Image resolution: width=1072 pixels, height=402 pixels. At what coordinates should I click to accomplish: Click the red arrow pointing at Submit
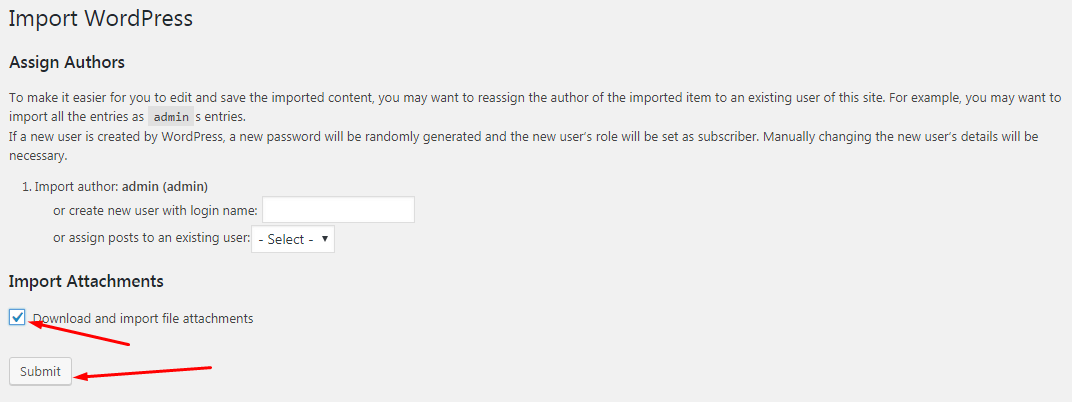(x=145, y=372)
